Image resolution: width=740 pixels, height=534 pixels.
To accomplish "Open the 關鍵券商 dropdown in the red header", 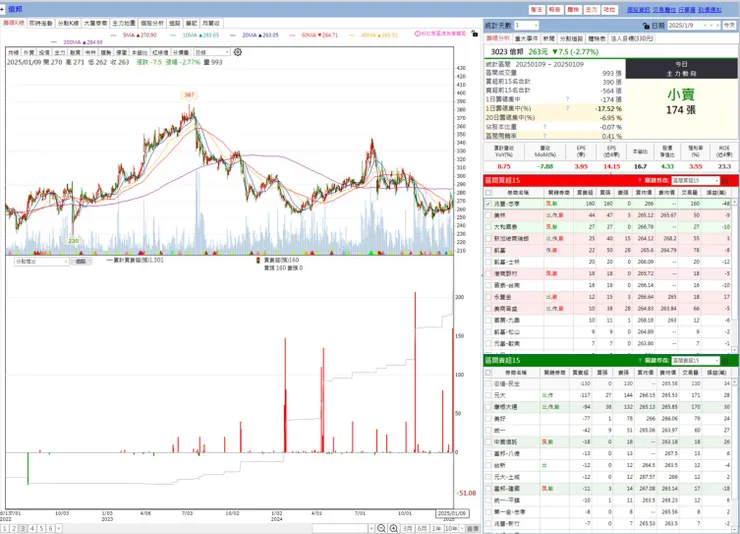I will click(696, 180).
